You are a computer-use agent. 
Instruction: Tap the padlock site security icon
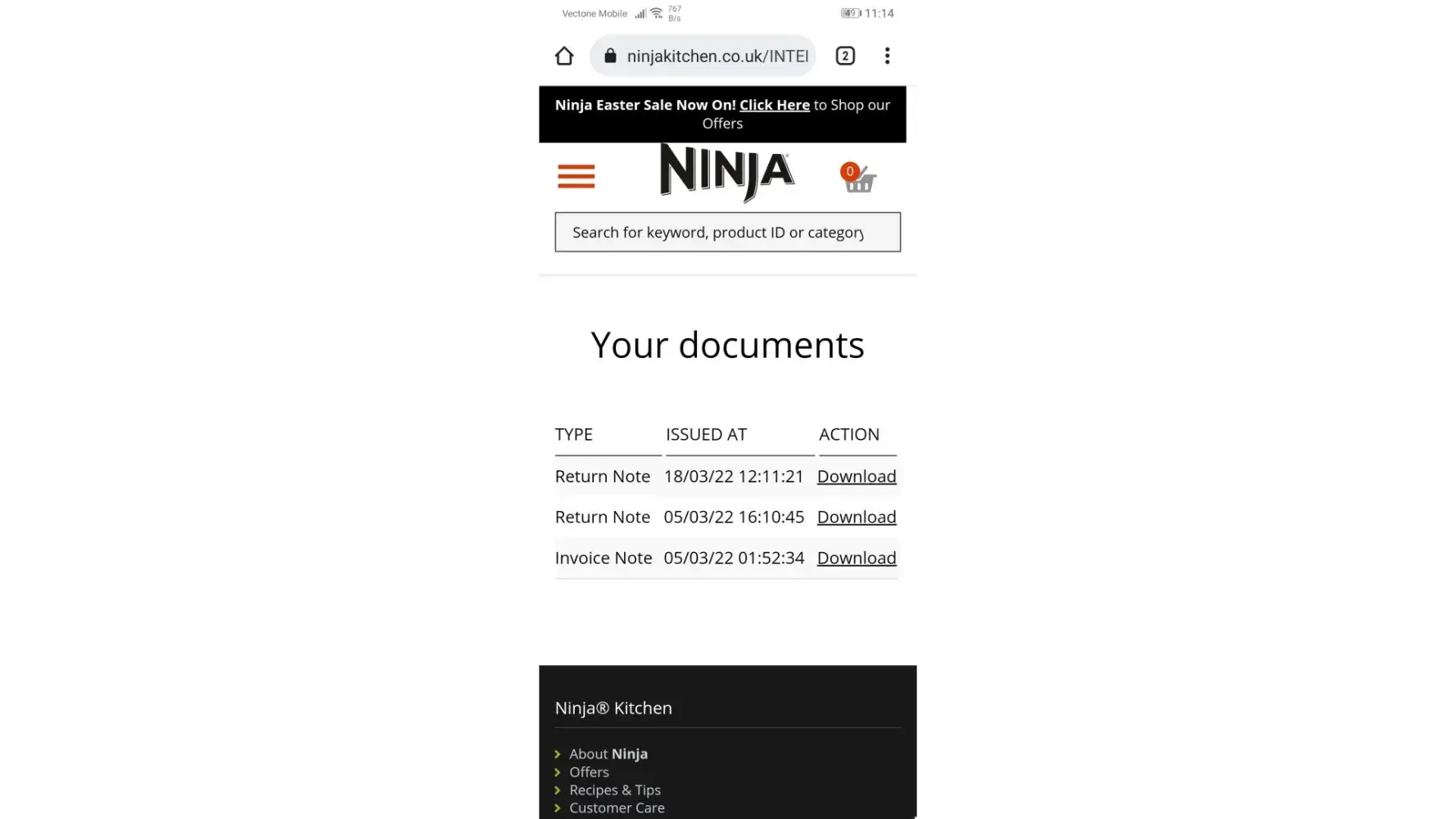[610, 56]
